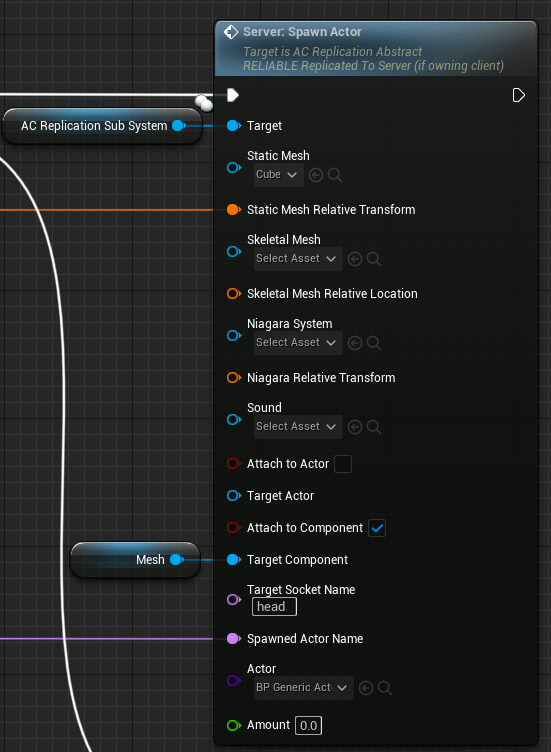
Task: Enable the Attach to Actor checkbox
Action: point(343,464)
